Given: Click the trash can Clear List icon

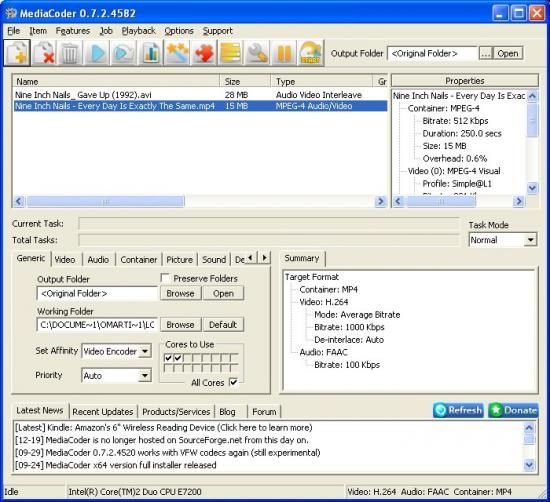Looking at the screenshot, I should 70,53.
